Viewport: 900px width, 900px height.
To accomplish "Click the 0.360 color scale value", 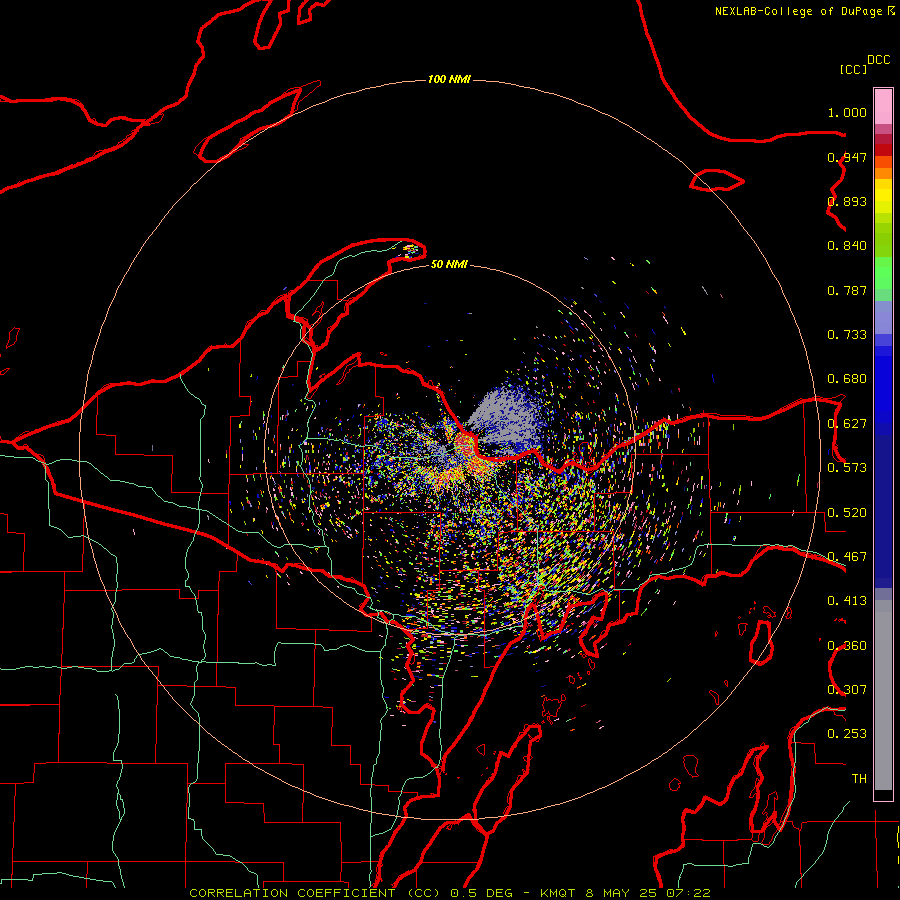I will (847, 646).
